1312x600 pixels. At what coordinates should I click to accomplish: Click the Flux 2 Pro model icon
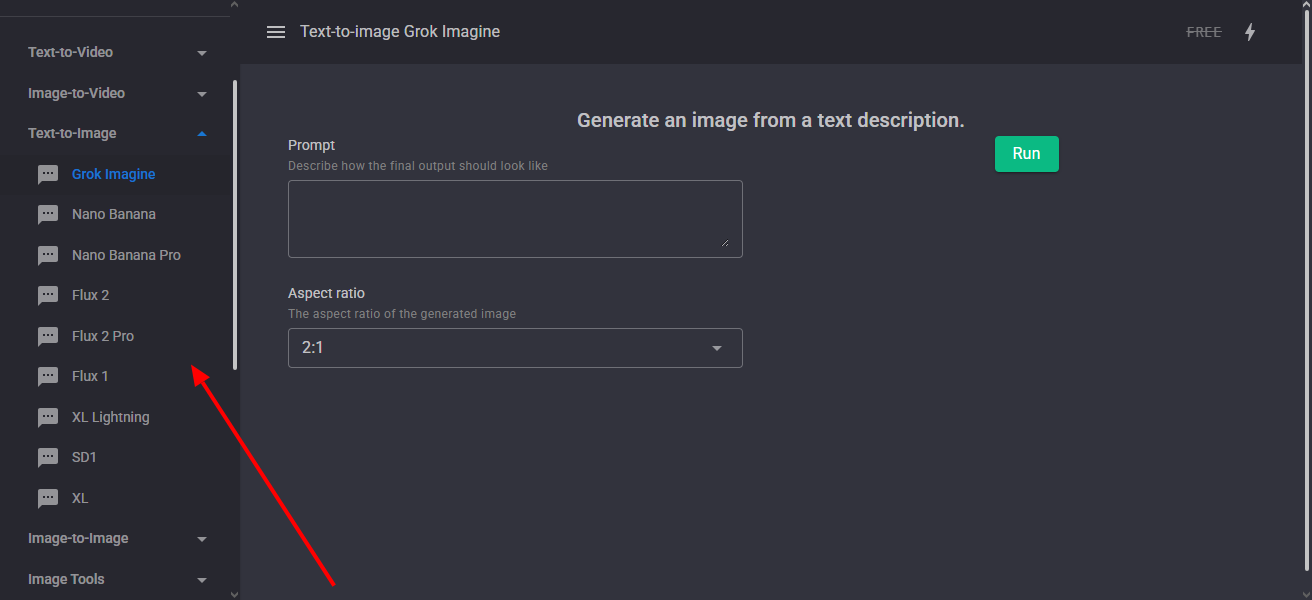tap(48, 336)
